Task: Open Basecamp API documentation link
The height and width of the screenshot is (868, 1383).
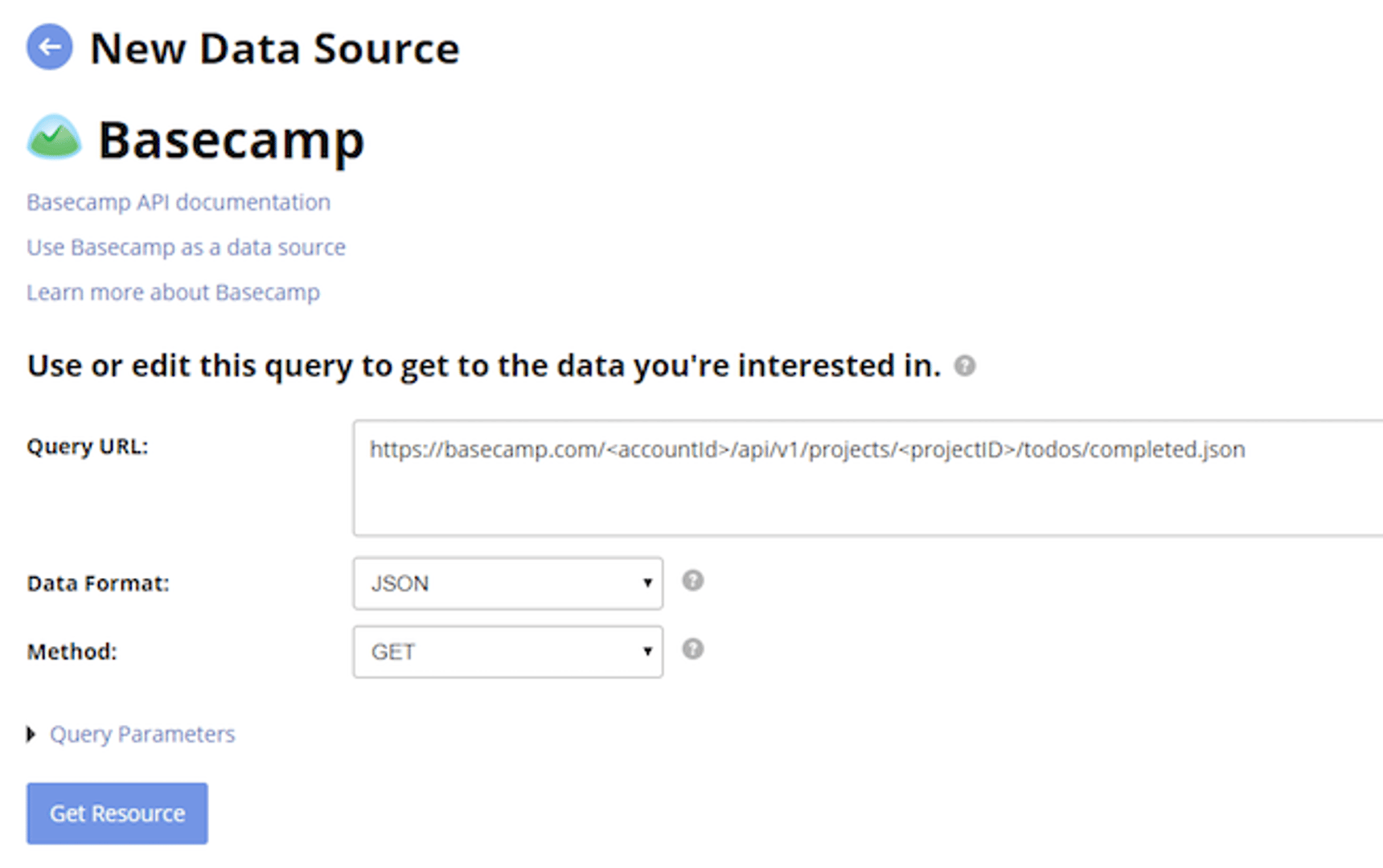Action: [x=179, y=202]
